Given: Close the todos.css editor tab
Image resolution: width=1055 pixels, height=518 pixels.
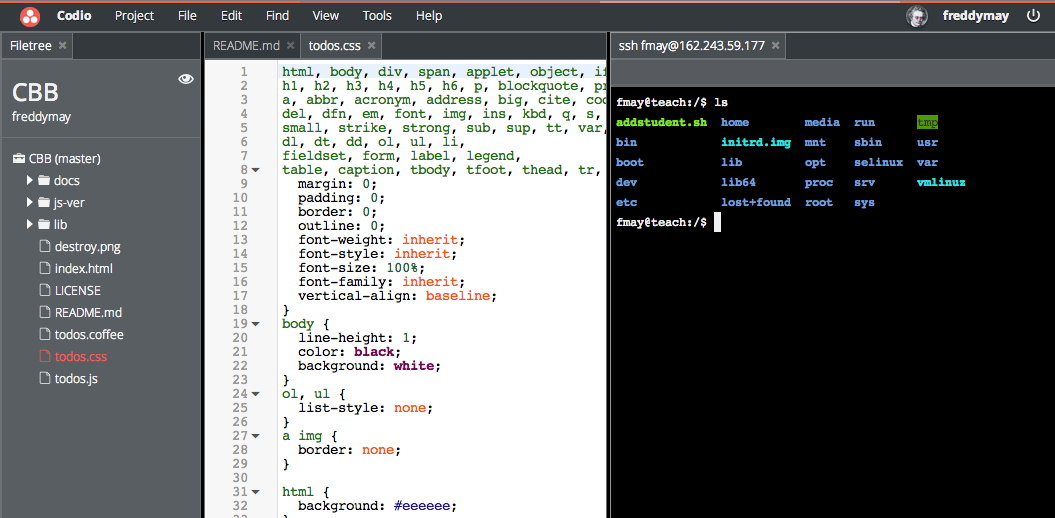Looking at the screenshot, I should click(x=372, y=46).
